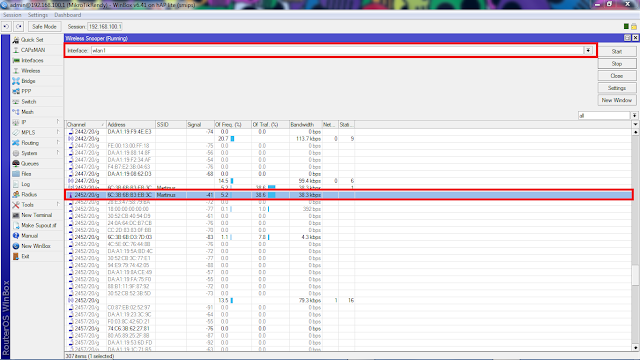This screenshot has height=360, width=640.
Task: Click table scrollbar down arrow
Action: click(x=636, y=347)
